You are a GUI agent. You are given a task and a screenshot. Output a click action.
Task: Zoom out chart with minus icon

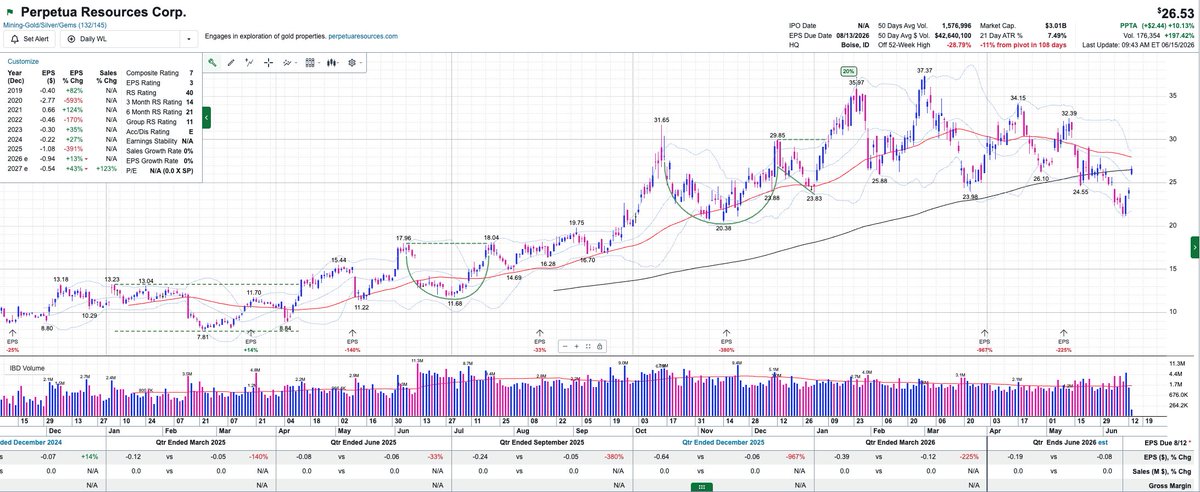pos(566,346)
